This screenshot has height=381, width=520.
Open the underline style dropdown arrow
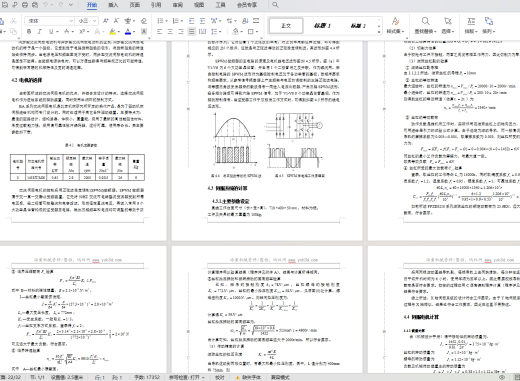57,32
